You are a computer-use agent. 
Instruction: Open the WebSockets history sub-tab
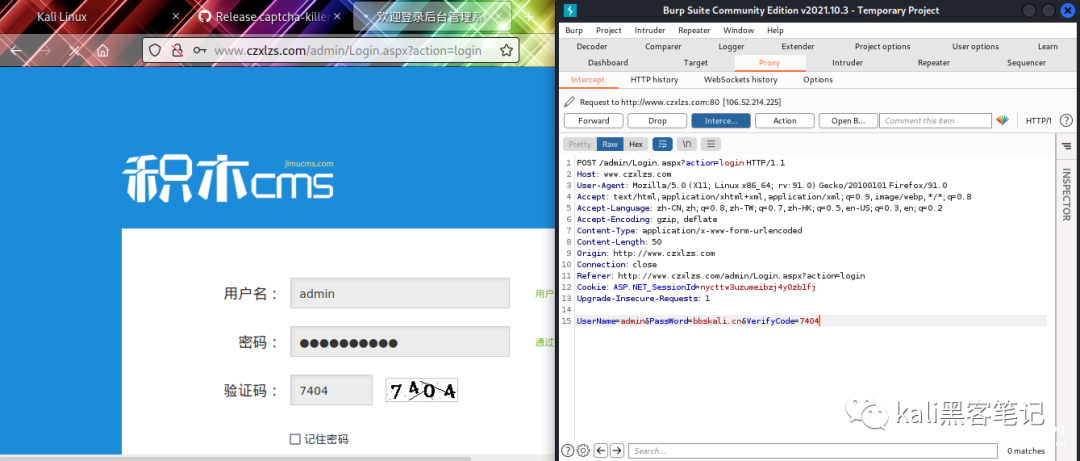(740, 80)
